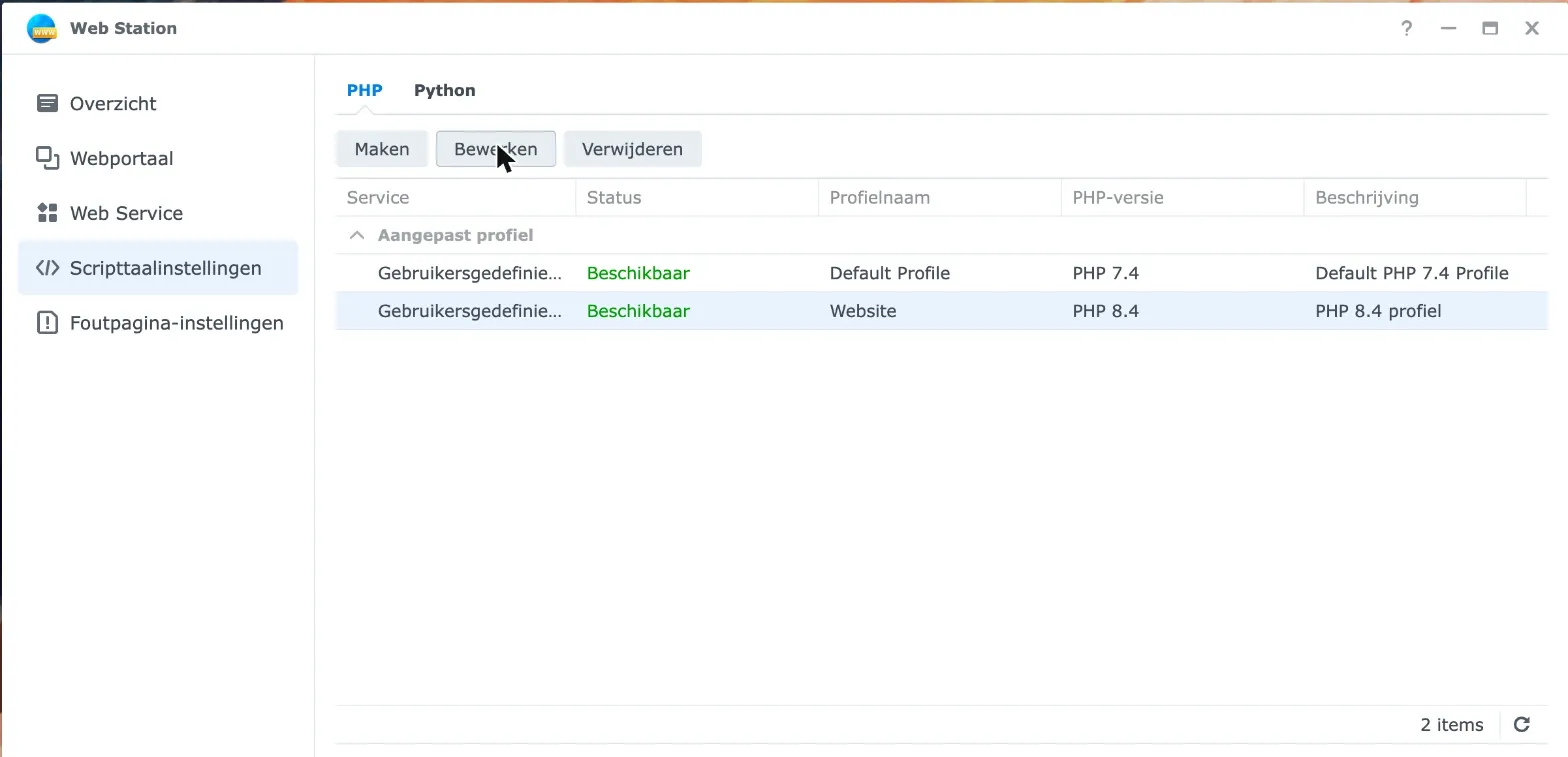Click the Scripttaalinstellingen code icon
This screenshot has height=757, width=1568.
click(x=47, y=268)
